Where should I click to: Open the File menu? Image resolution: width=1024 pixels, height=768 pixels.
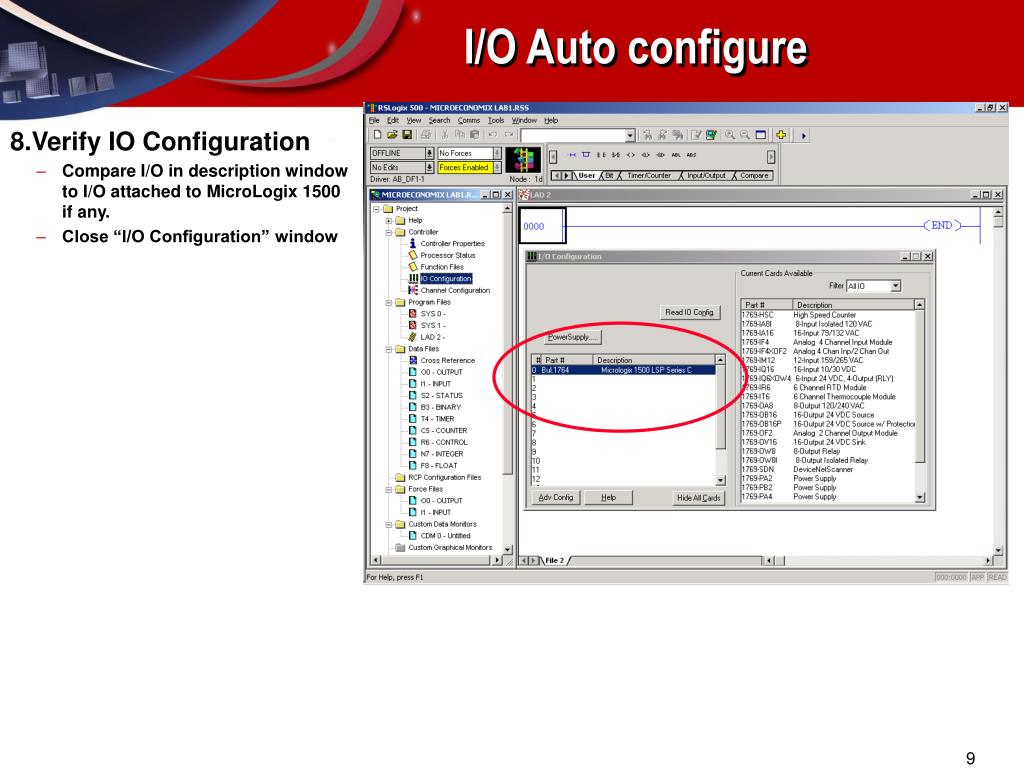(x=374, y=120)
